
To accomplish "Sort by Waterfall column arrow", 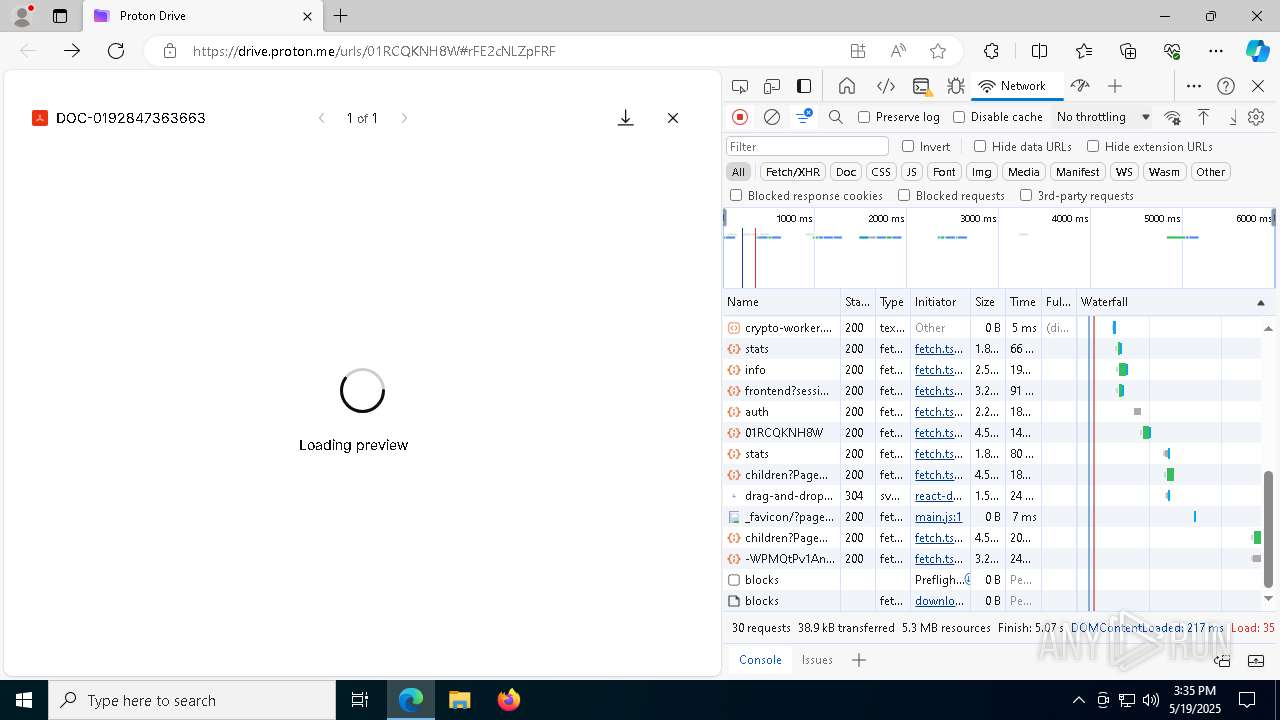I will pyautogui.click(x=1260, y=302).
